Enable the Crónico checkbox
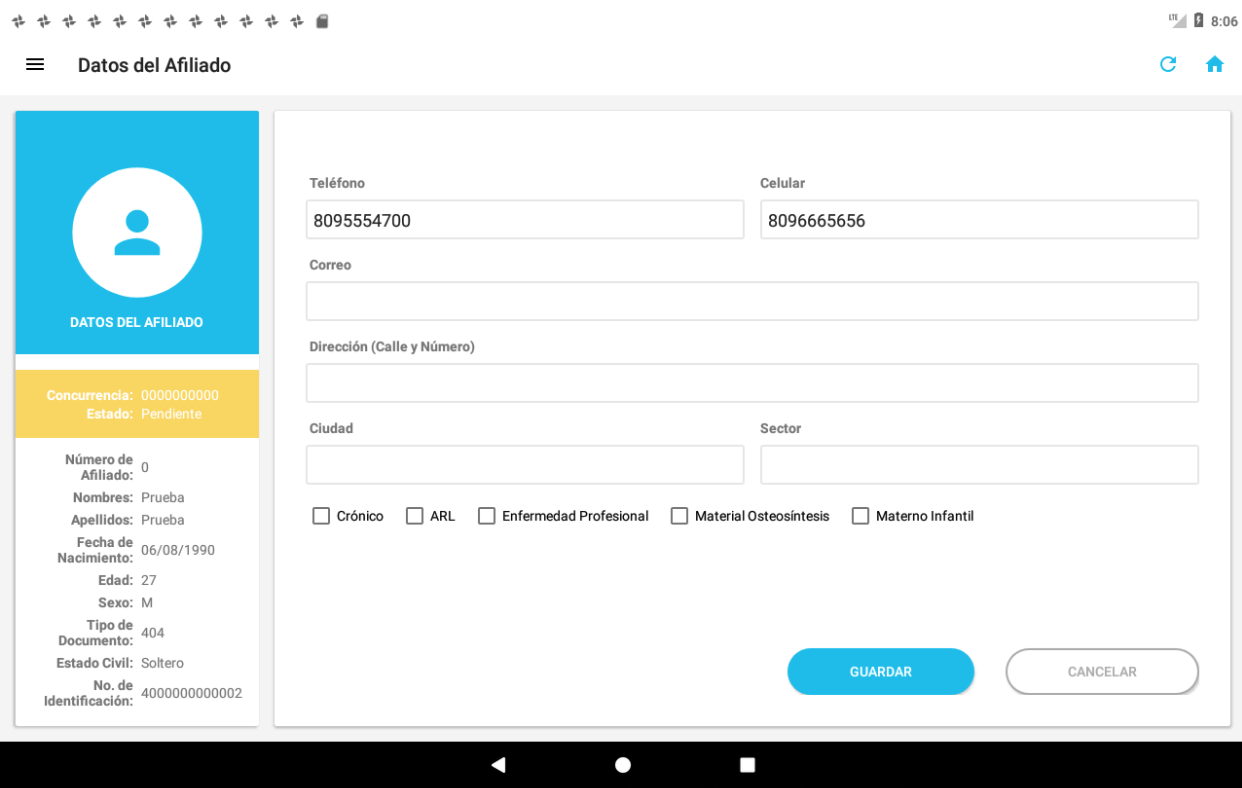 (x=321, y=516)
